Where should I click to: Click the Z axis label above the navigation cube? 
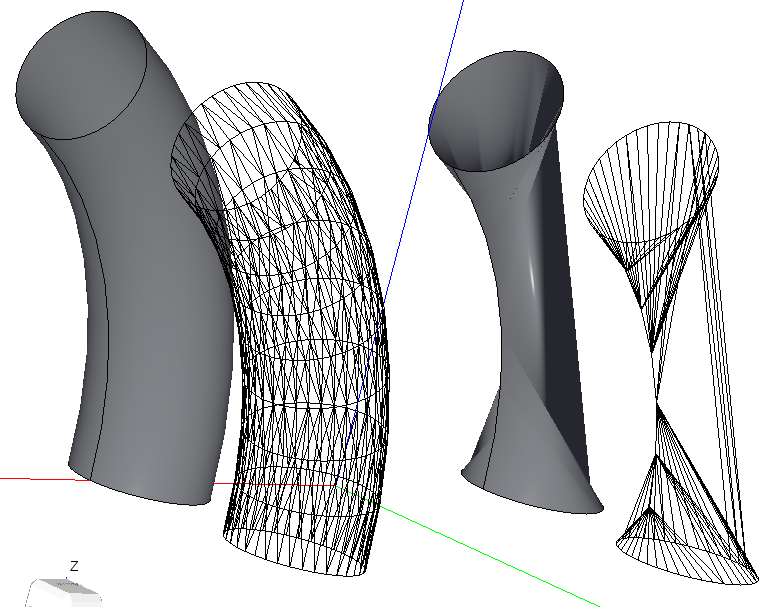[74, 566]
